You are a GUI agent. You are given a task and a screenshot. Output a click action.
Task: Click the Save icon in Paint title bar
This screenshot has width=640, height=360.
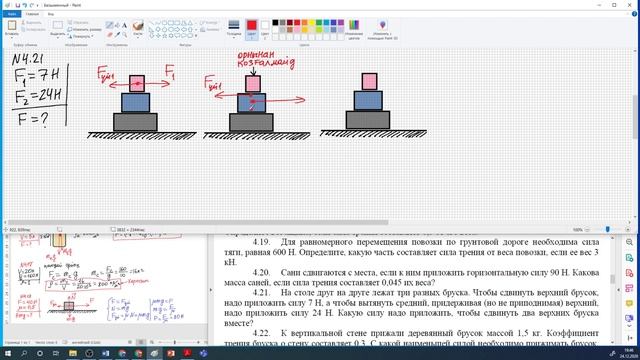point(18,5)
